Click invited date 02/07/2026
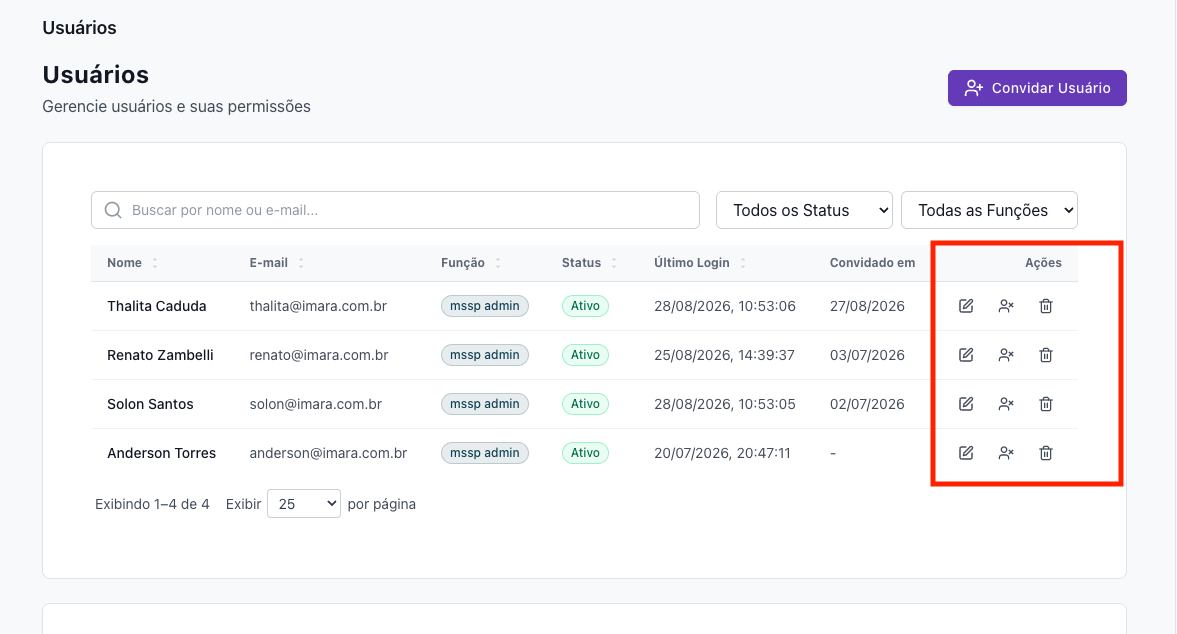 click(x=867, y=404)
